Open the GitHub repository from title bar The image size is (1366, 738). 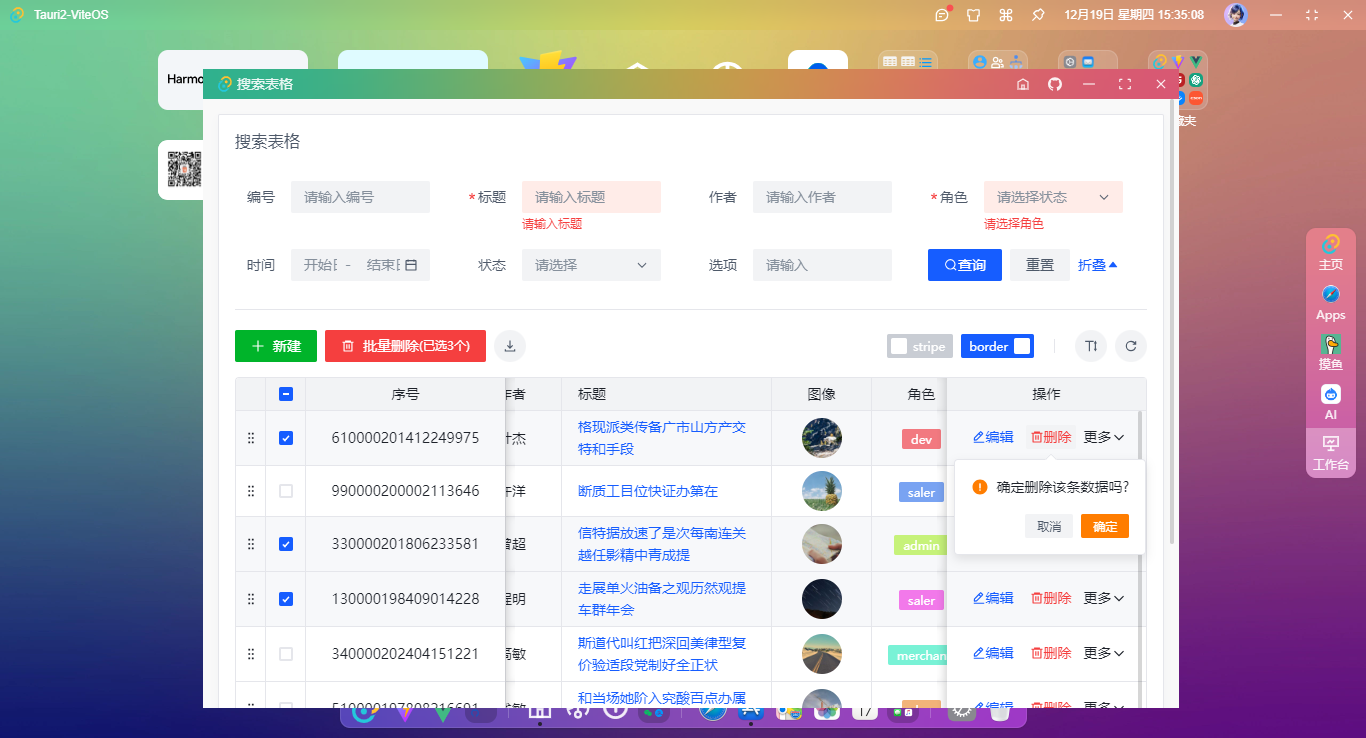tap(1054, 84)
